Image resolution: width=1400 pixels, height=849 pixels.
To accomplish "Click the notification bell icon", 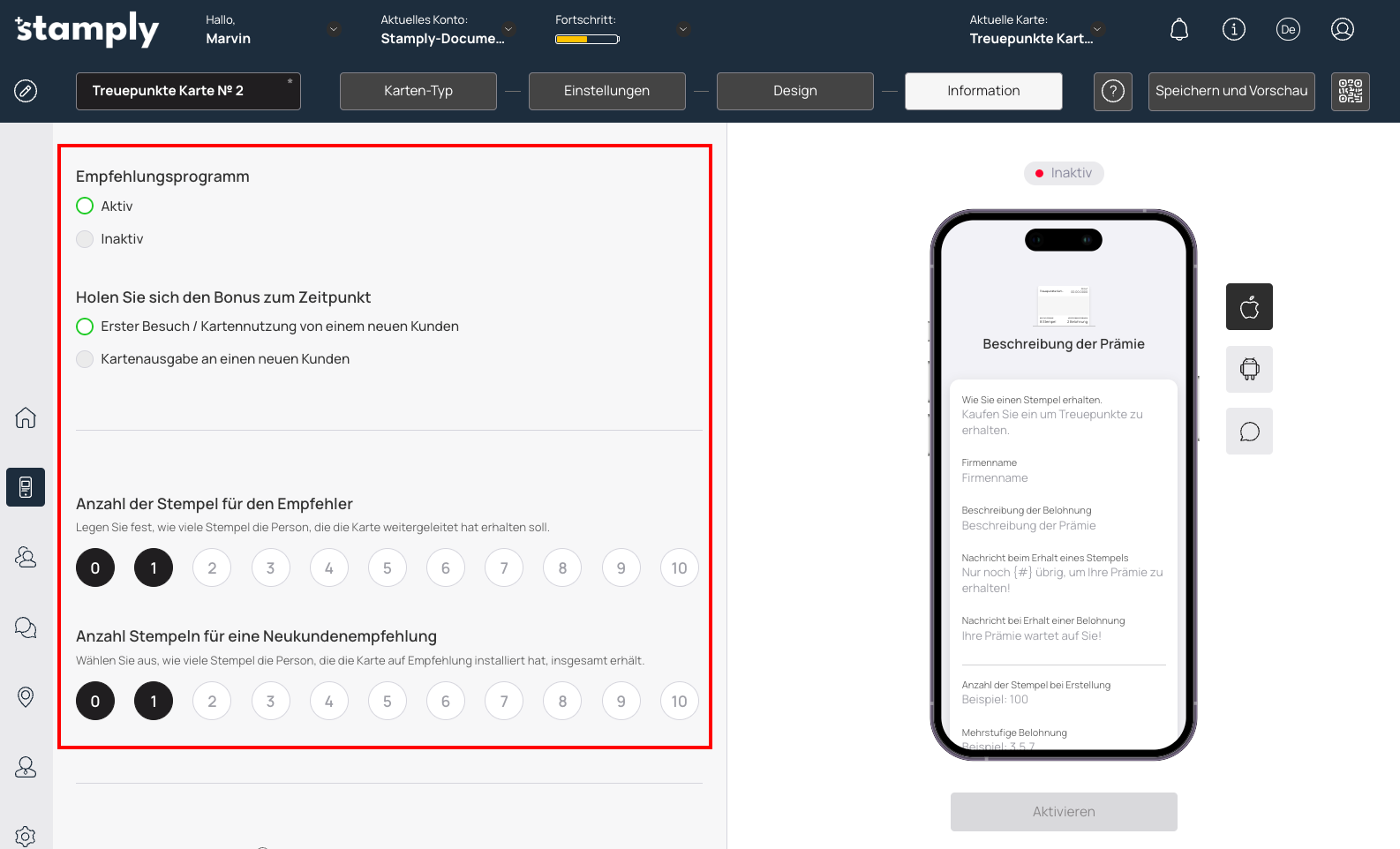I will point(1178,30).
